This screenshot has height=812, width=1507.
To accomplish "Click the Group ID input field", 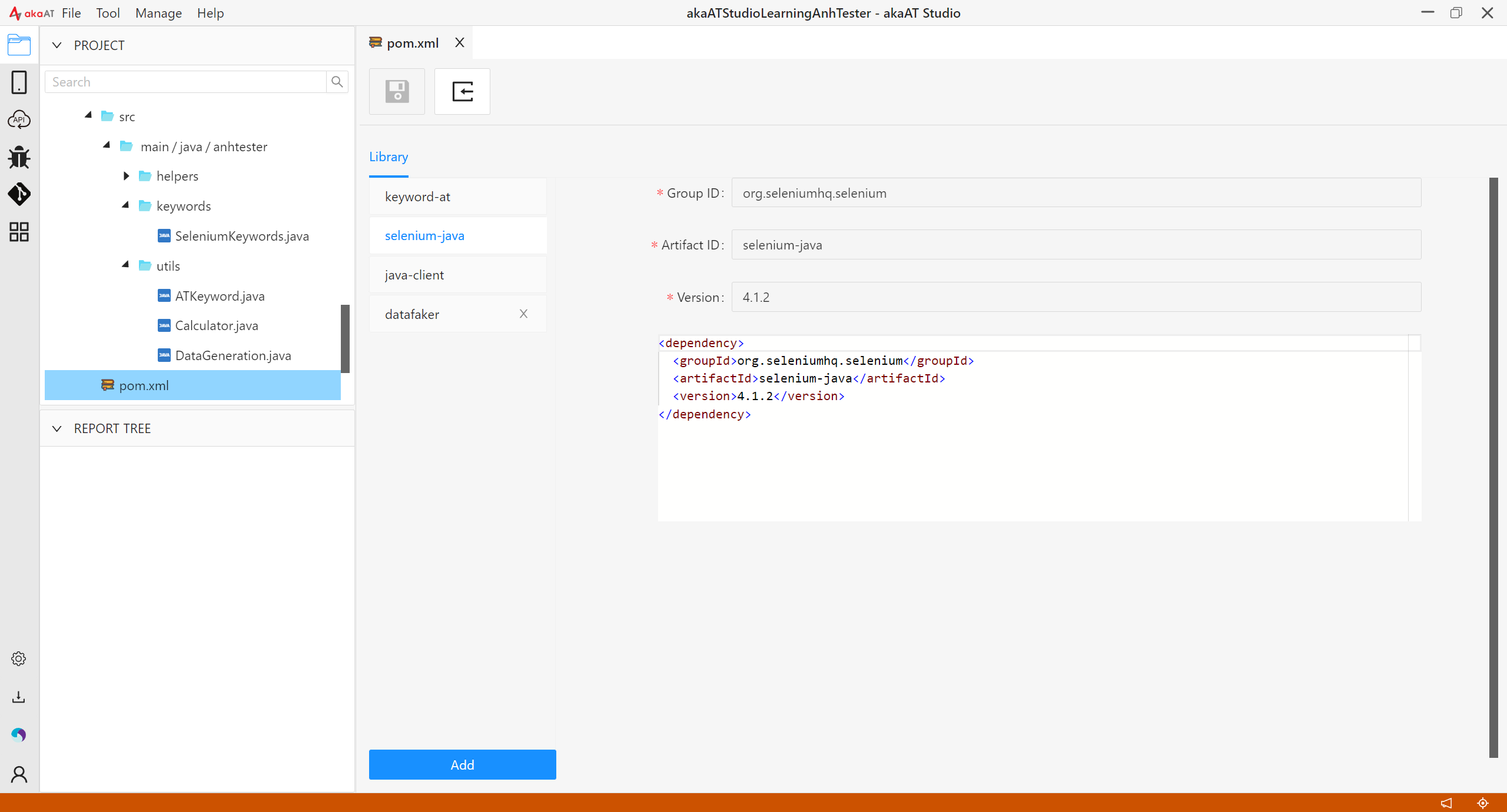I will click(1076, 193).
